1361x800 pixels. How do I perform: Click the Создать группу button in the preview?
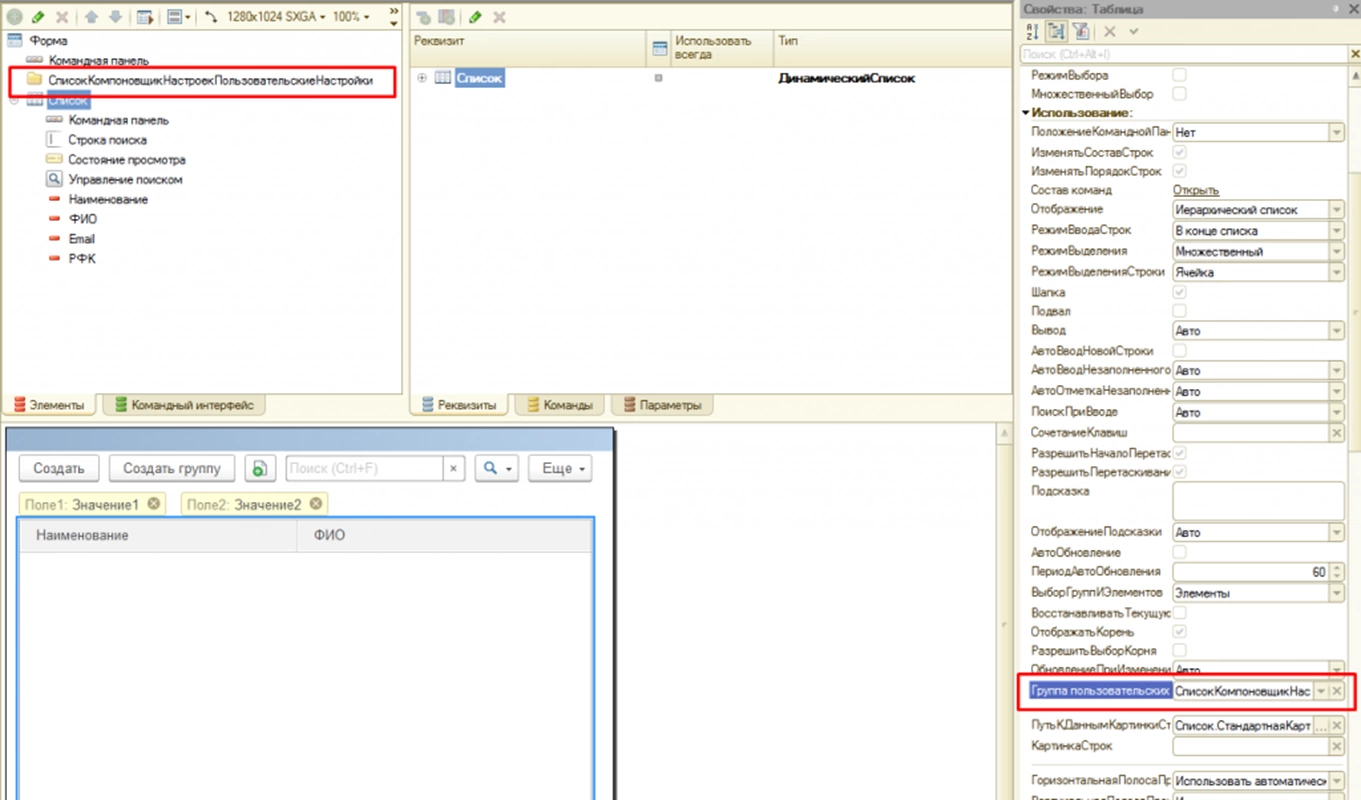171,468
